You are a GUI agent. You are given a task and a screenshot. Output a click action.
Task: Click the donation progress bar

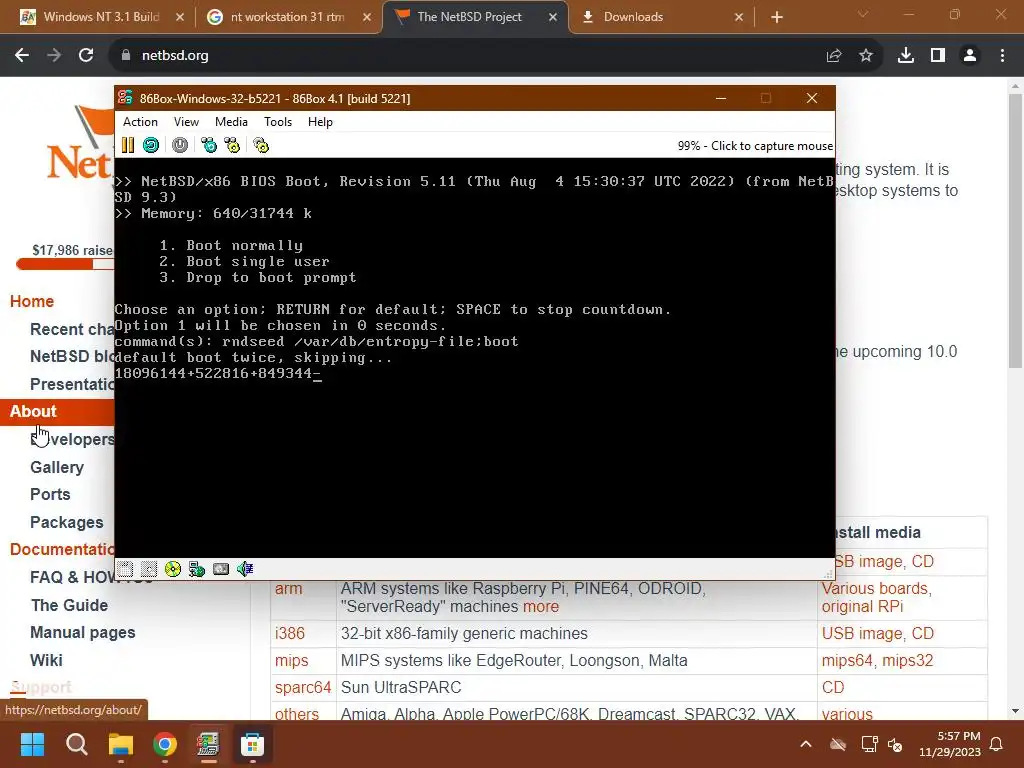coord(65,264)
